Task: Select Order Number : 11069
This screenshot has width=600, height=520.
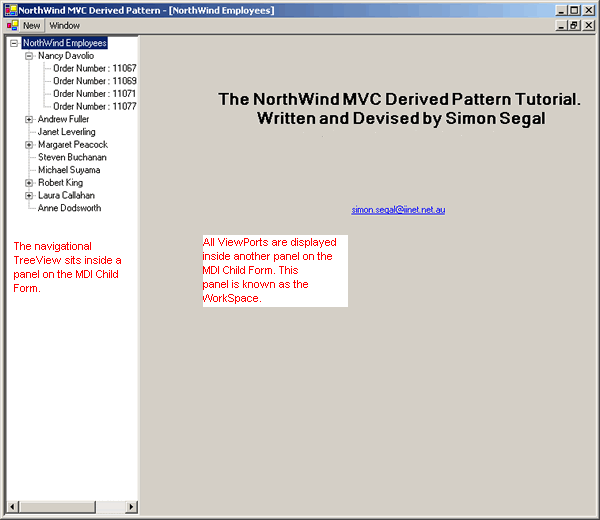Action: 95,81
